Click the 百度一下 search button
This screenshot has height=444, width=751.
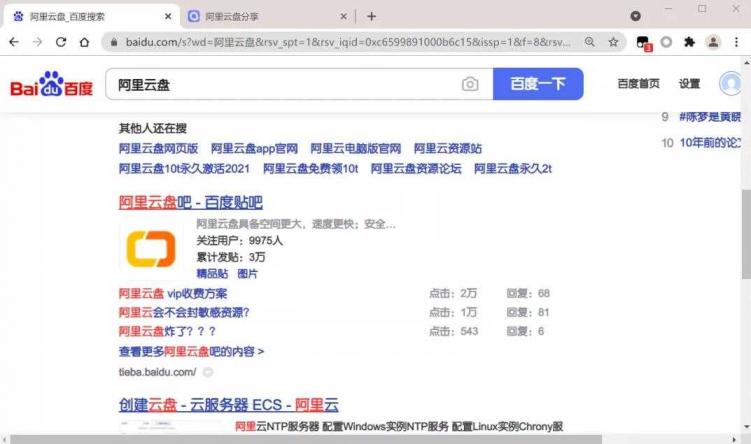pos(538,84)
